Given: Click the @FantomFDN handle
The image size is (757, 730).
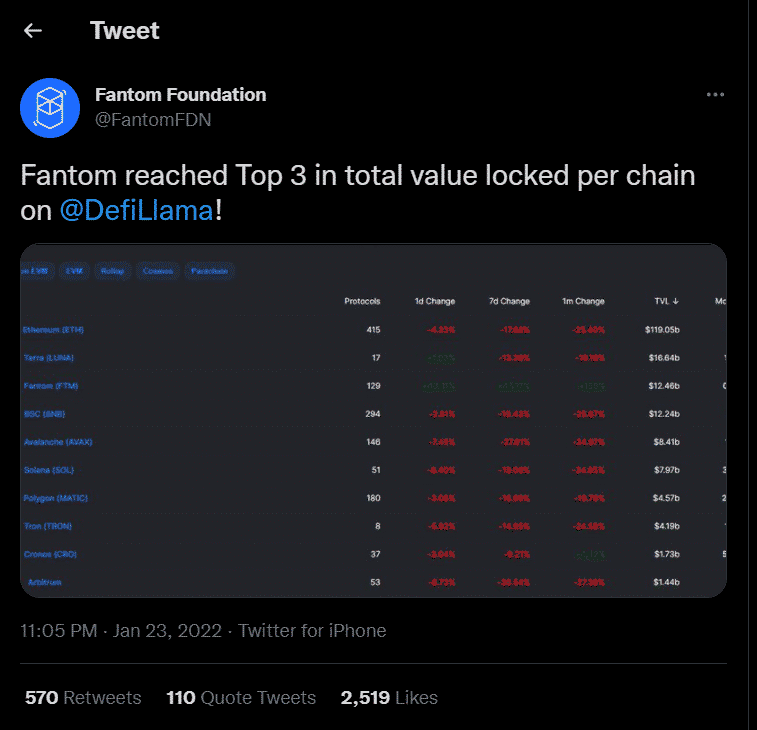Looking at the screenshot, I should pyautogui.click(x=152, y=120).
